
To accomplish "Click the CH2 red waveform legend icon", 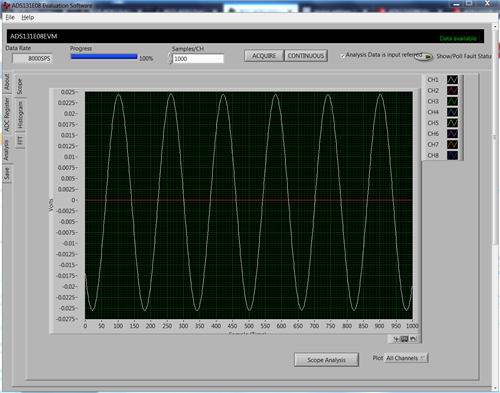I will pyautogui.click(x=452, y=90).
